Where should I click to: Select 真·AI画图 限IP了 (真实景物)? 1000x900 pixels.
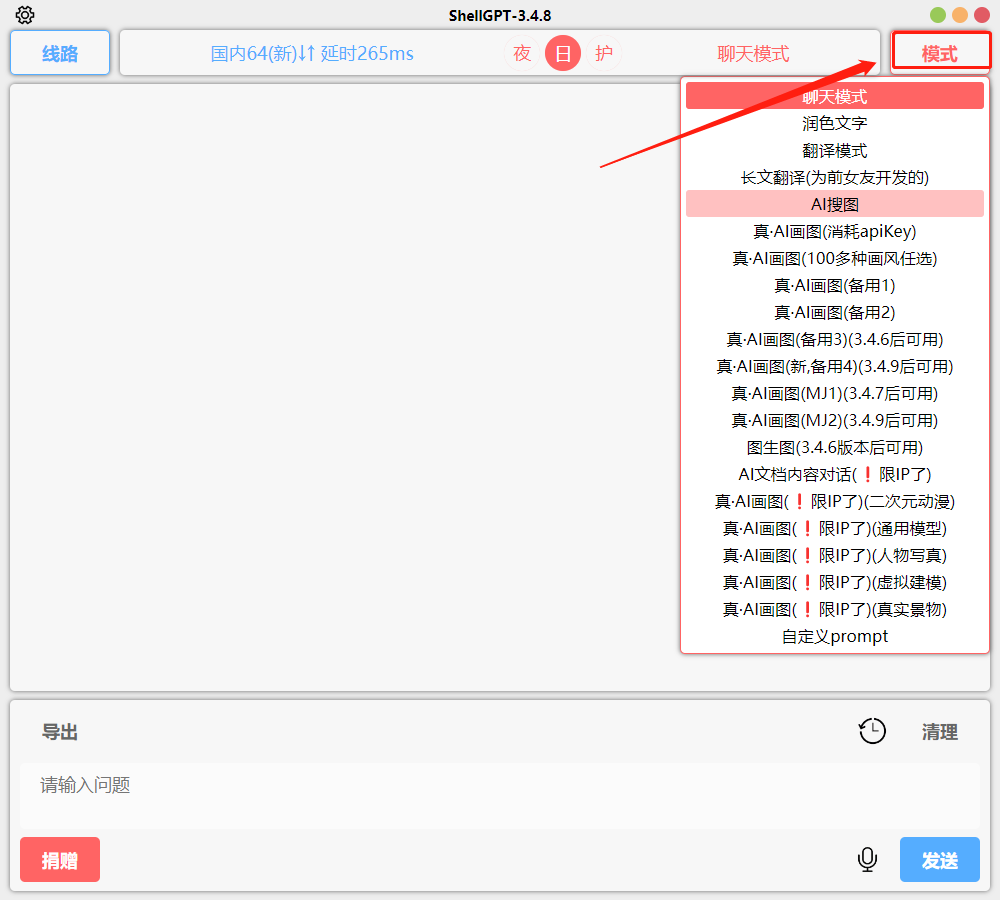pos(835,609)
